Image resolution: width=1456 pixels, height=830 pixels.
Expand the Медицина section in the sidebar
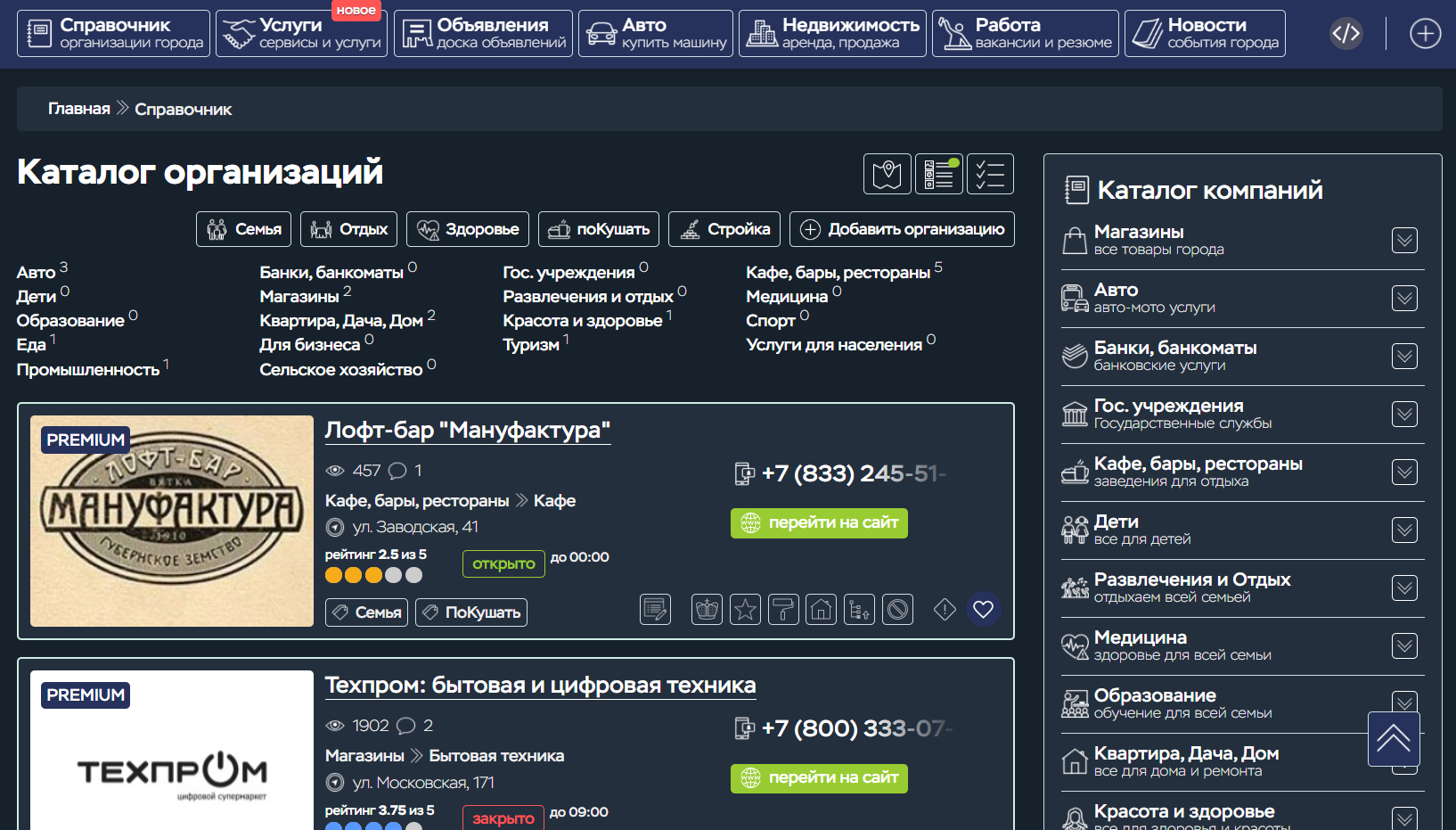1404,645
